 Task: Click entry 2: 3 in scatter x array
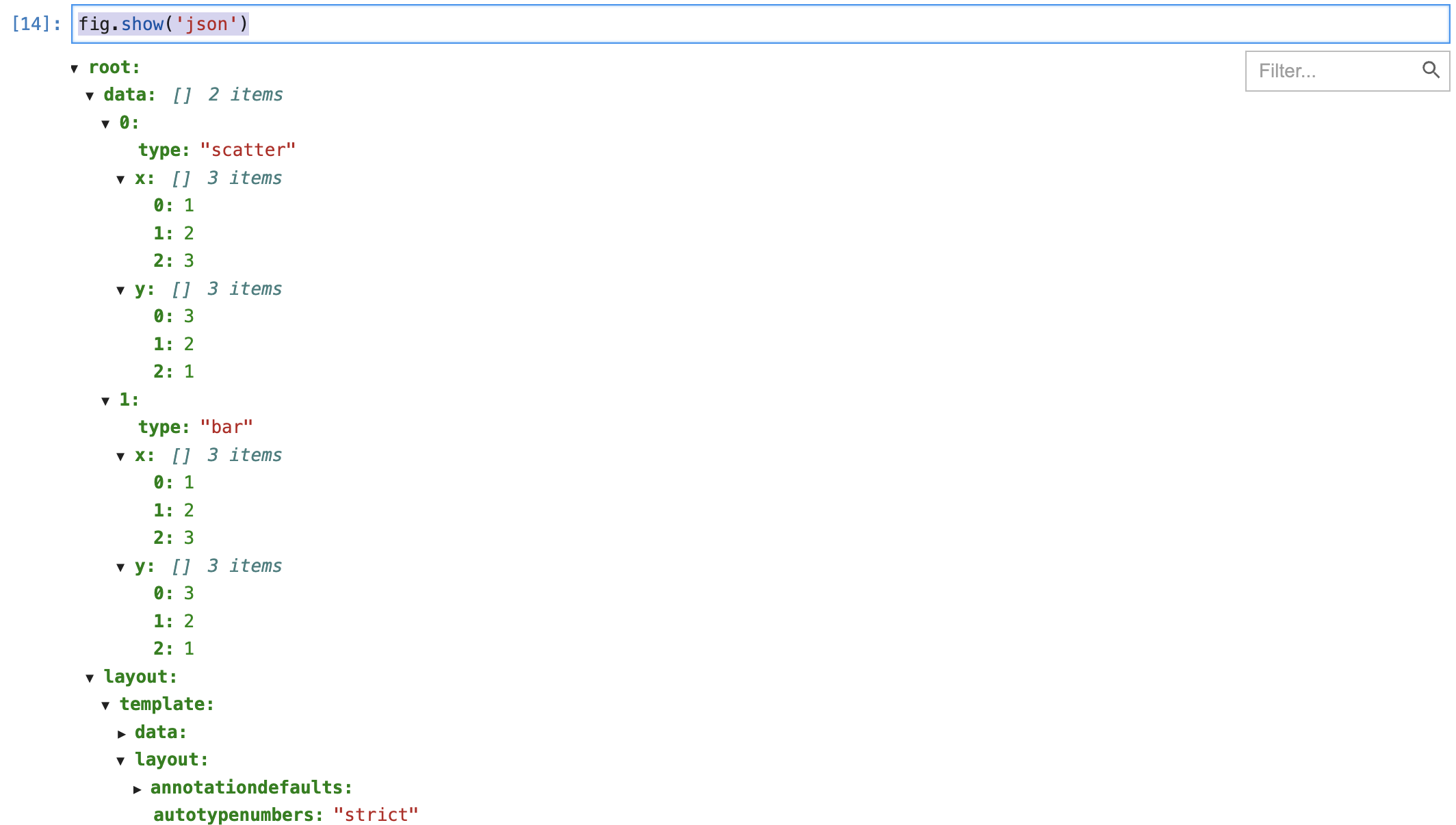tap(174, 261)
